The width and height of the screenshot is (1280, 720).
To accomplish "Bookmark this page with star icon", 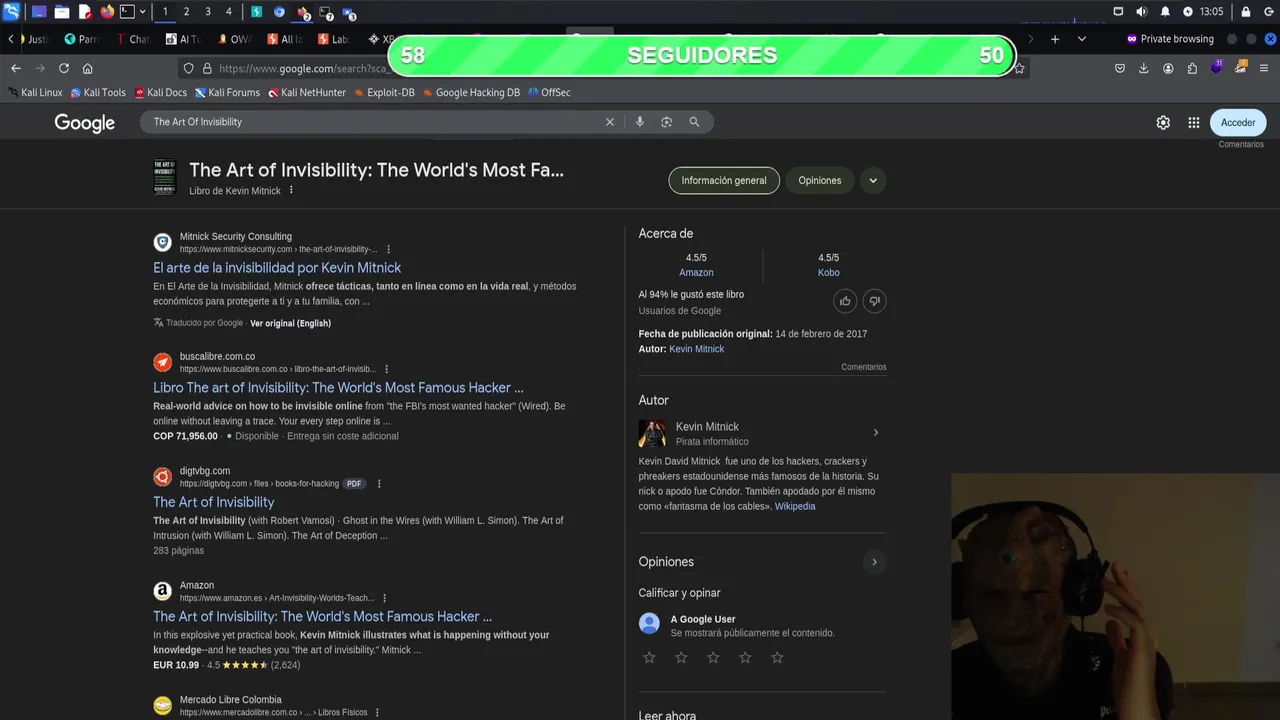I will [x=1019, y=68].
